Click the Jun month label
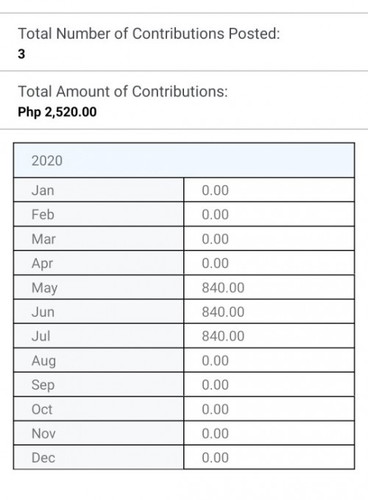The height and width of the screenshot is (500, 368). (x=43, y=312)
